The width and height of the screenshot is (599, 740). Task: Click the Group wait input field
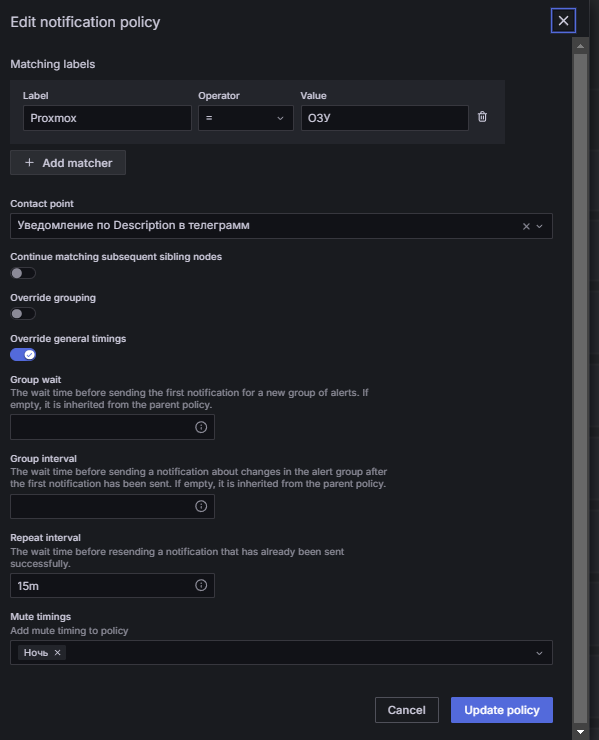click(x=112, y=427)
